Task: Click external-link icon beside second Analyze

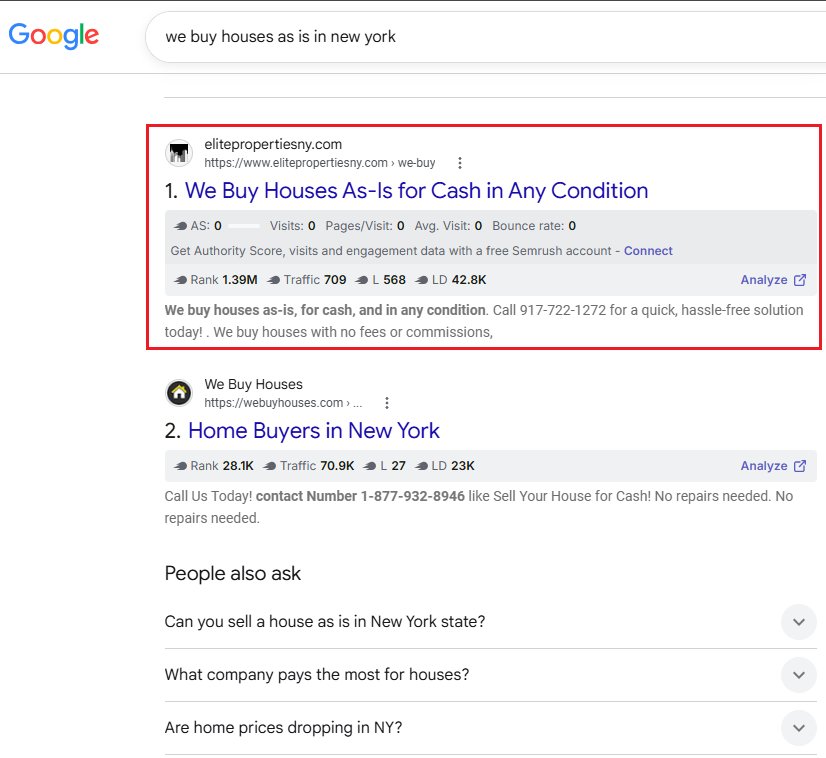Action: [x=800, y=466]
